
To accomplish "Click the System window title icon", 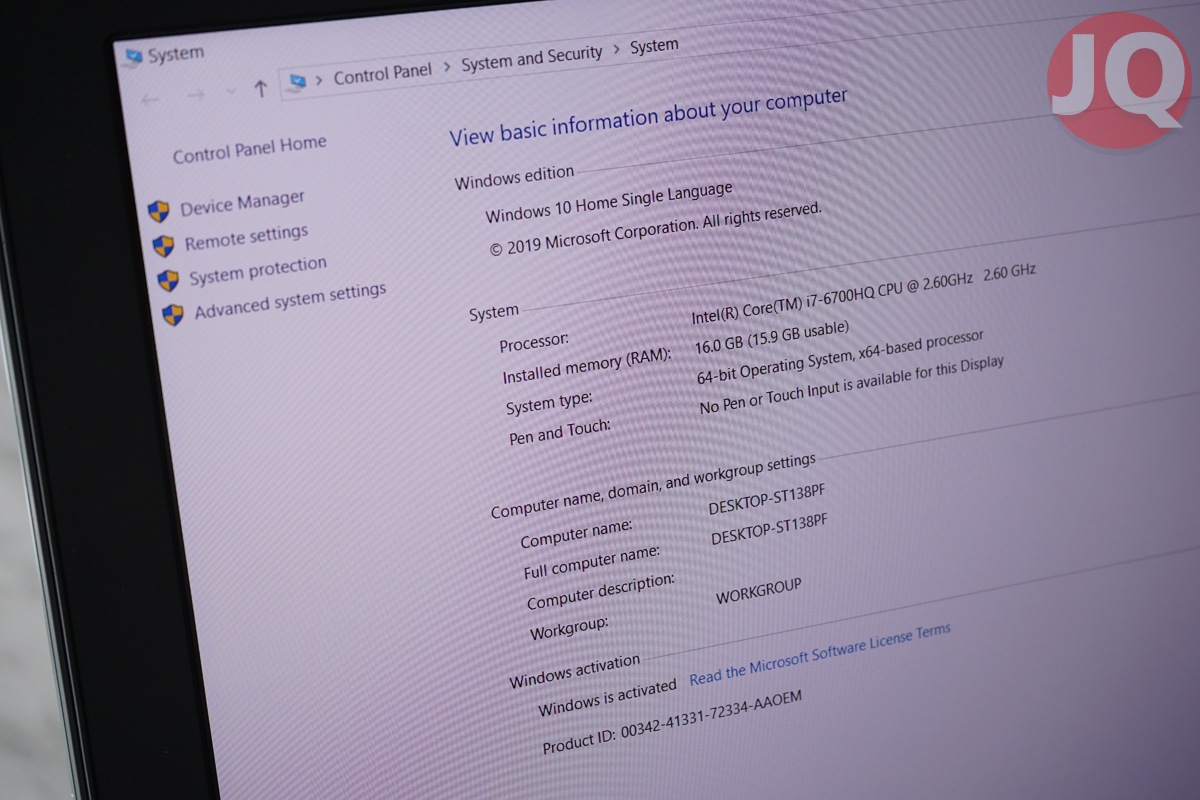I will (x=132, y=58).
